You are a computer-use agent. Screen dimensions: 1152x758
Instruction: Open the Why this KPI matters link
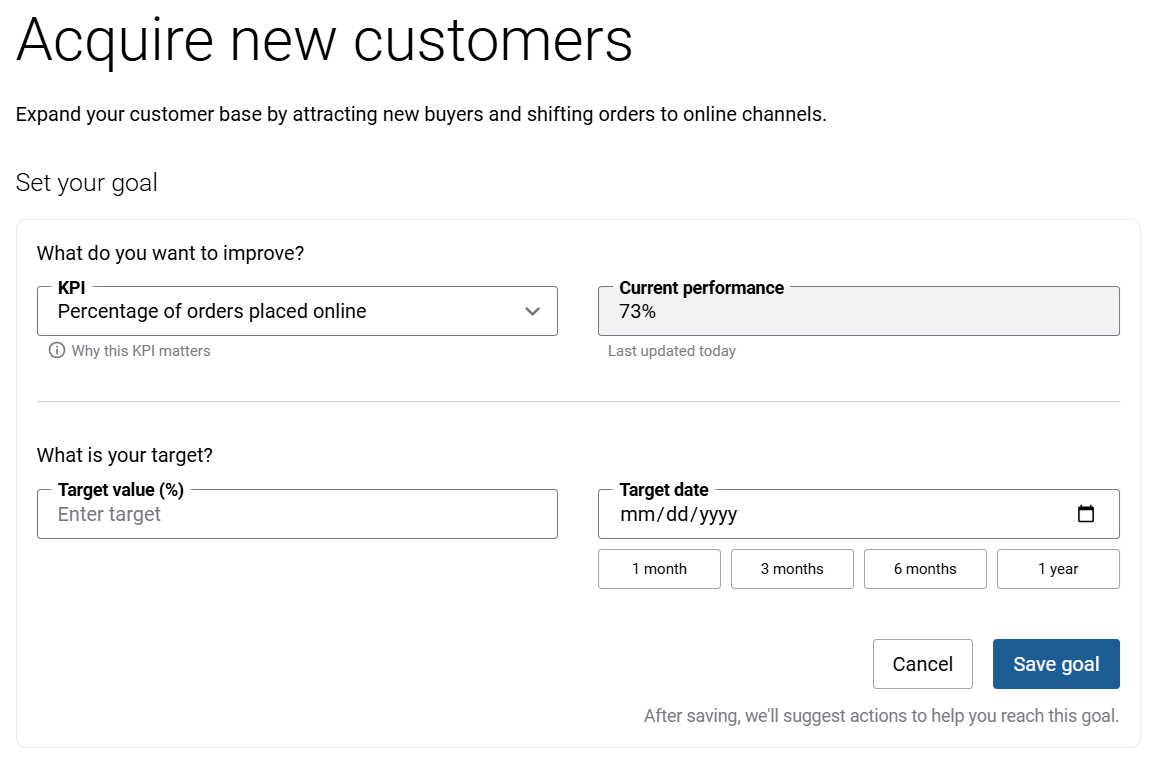point(140,351)
